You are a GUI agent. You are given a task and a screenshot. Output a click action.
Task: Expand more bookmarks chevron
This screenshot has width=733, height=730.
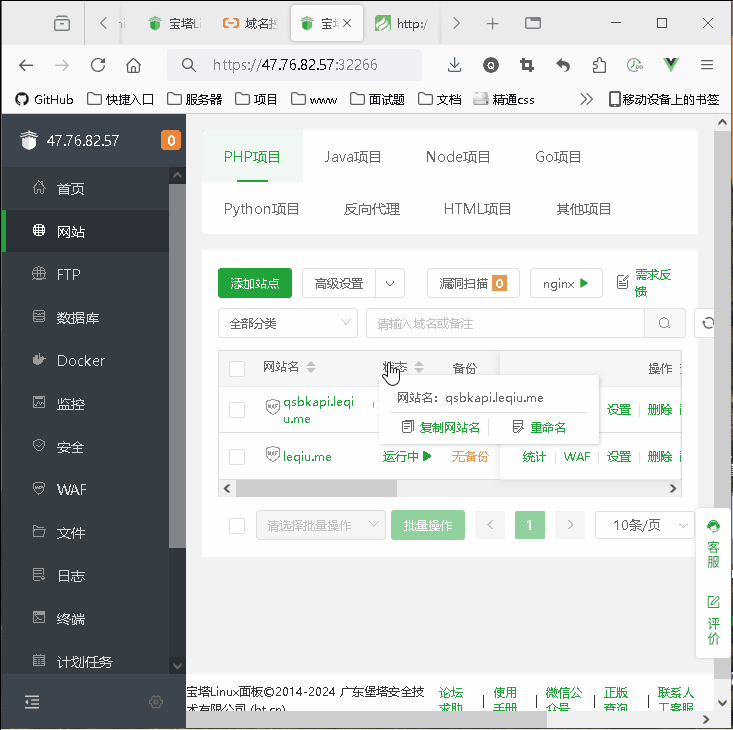coord(586,99)
